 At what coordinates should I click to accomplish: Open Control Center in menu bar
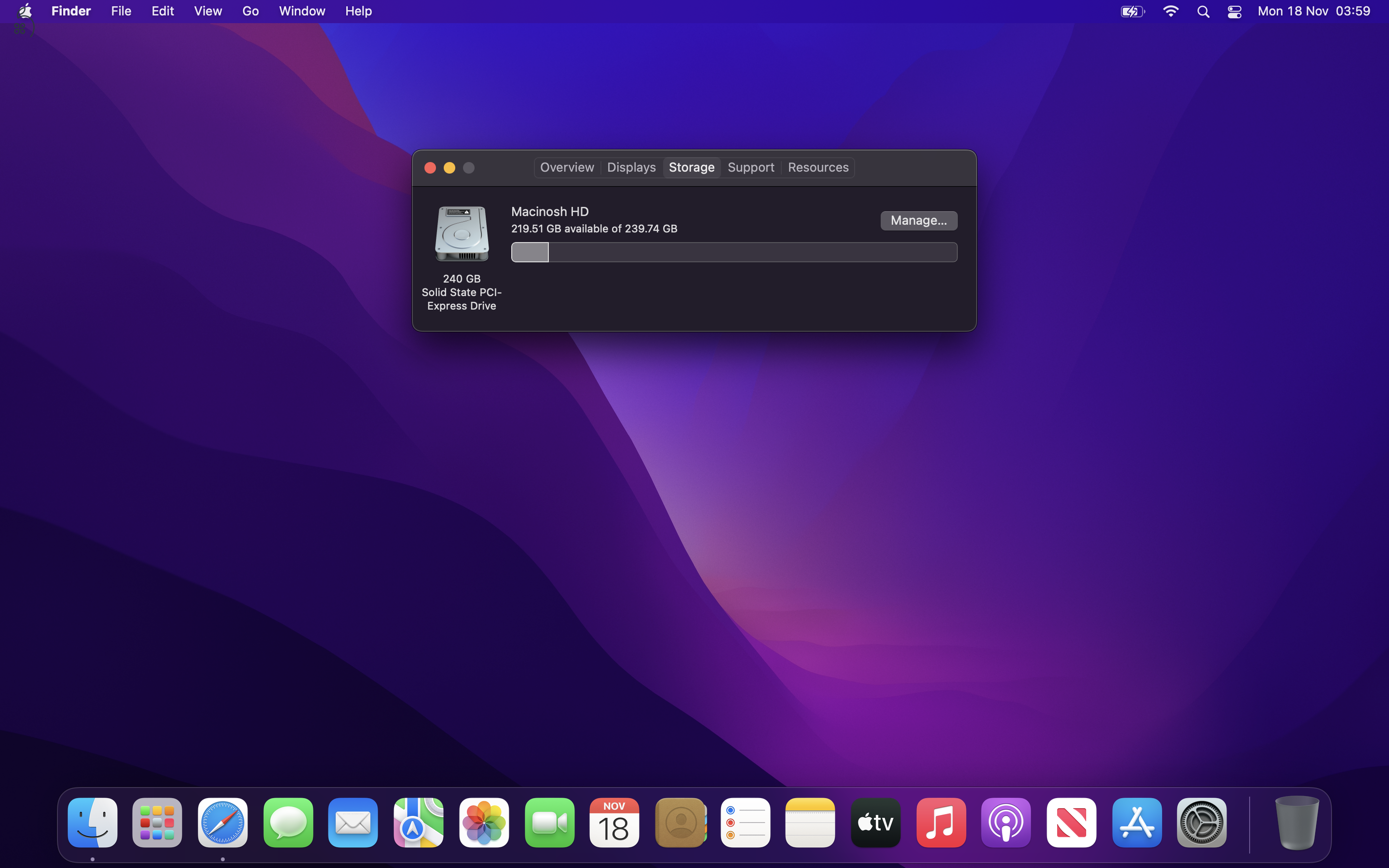pyautogui.click(x=1234, y=12)
